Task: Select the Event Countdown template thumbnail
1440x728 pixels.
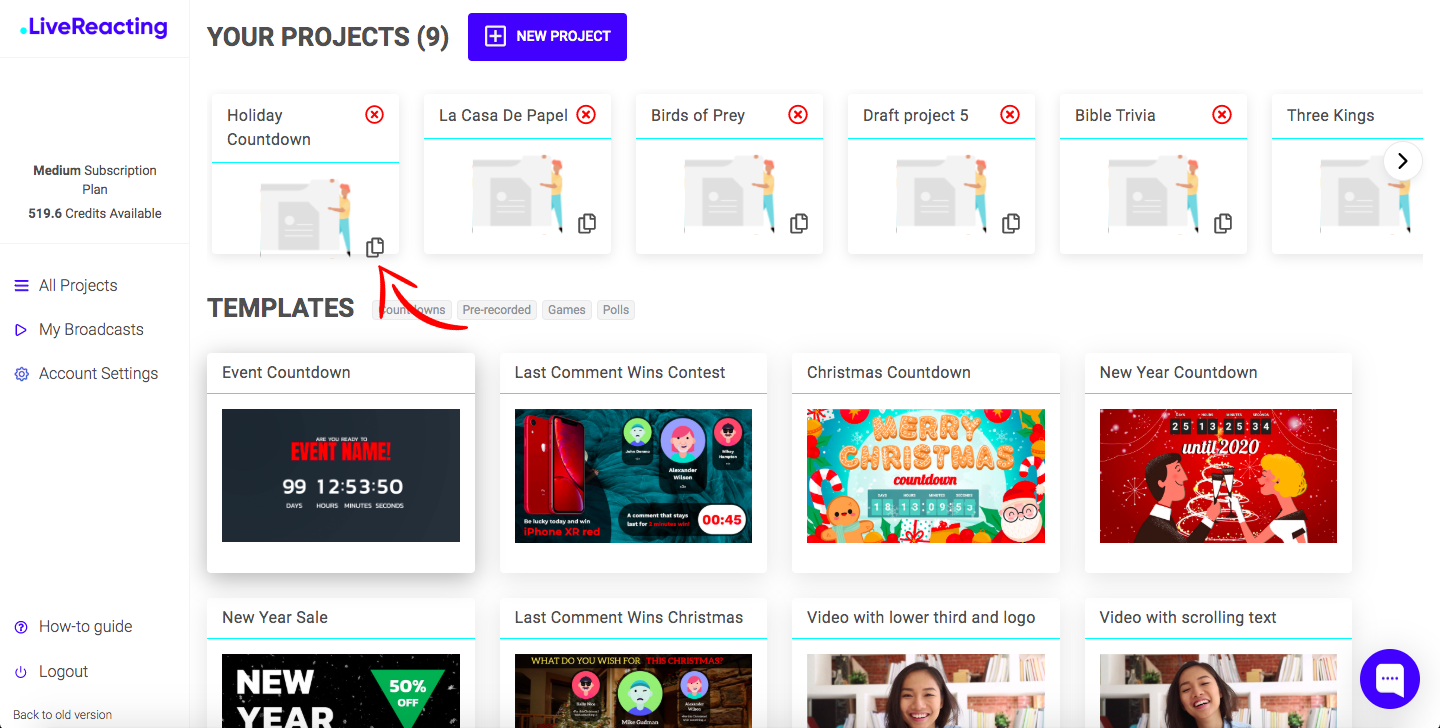Action: point(341,476)
